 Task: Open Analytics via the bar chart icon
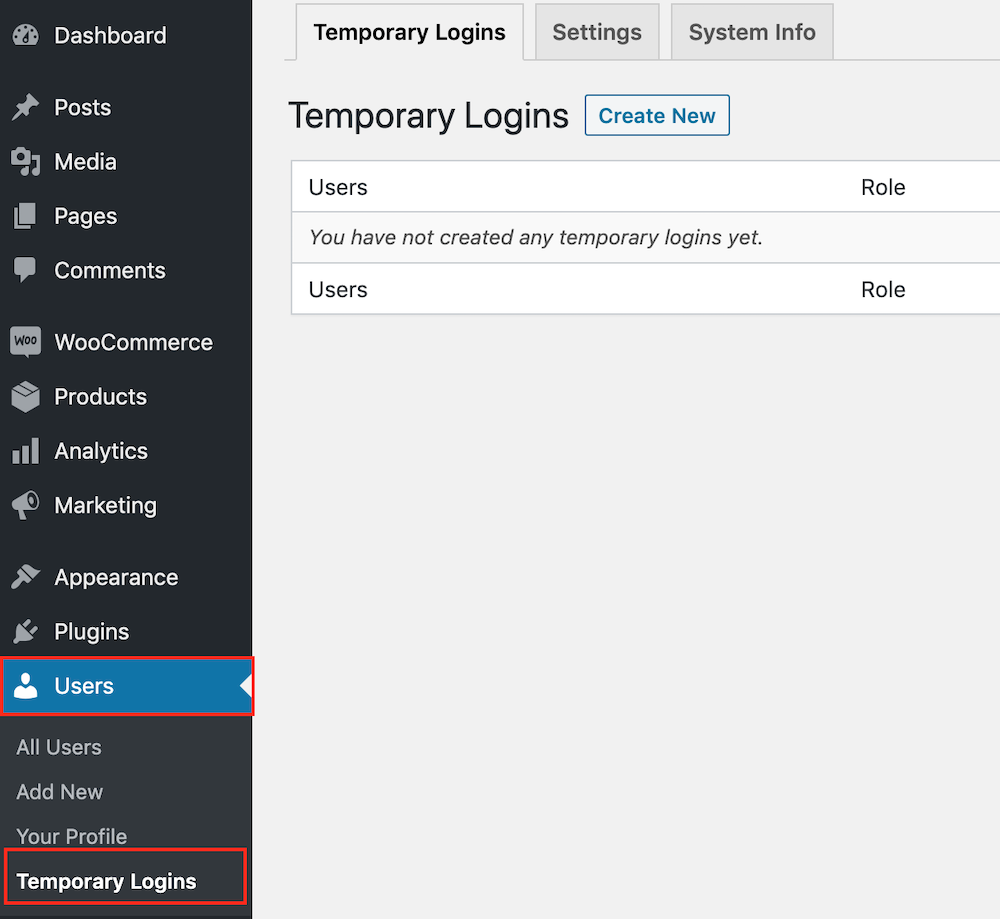coord(25,451)
